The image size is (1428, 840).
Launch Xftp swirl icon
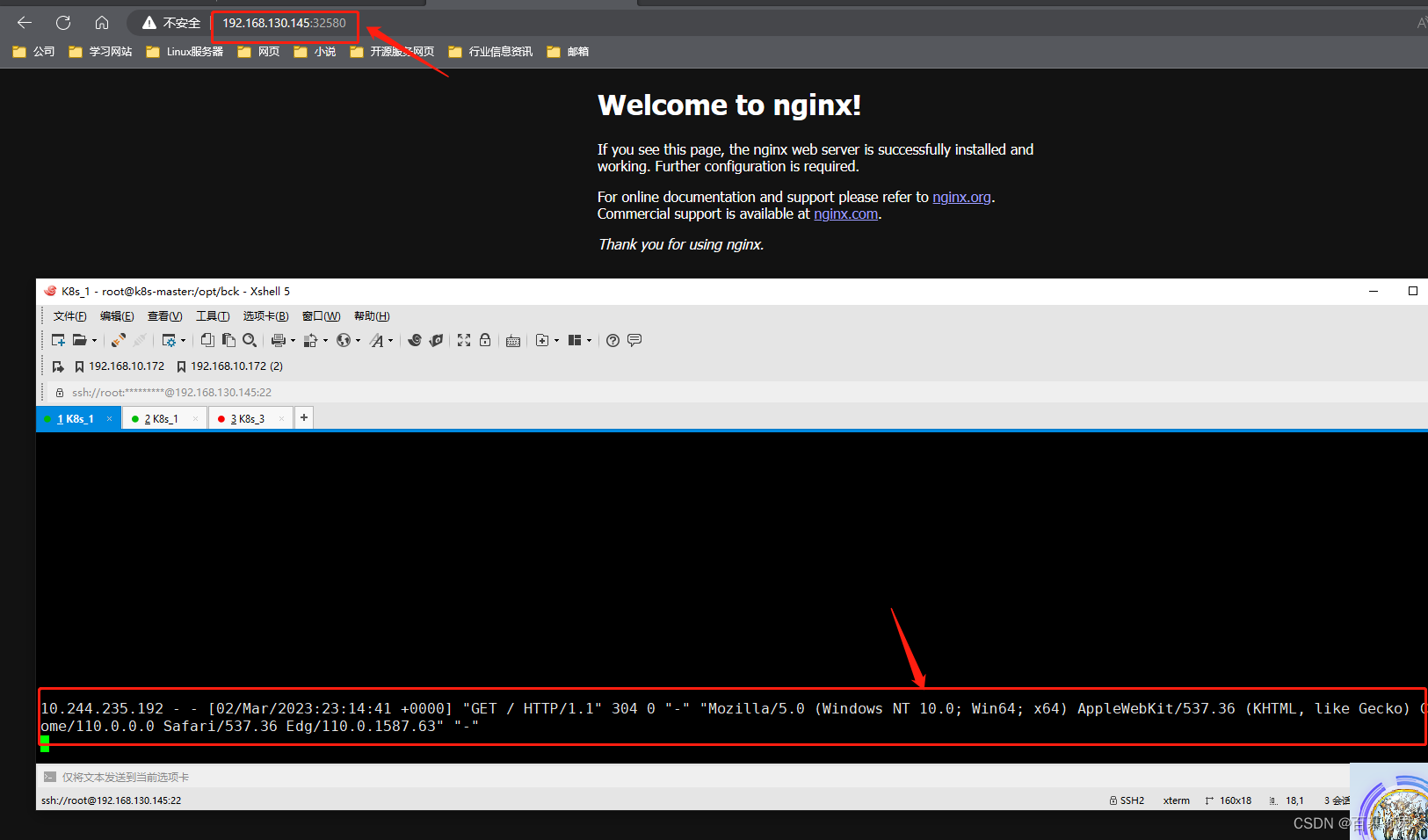(415, 340)
